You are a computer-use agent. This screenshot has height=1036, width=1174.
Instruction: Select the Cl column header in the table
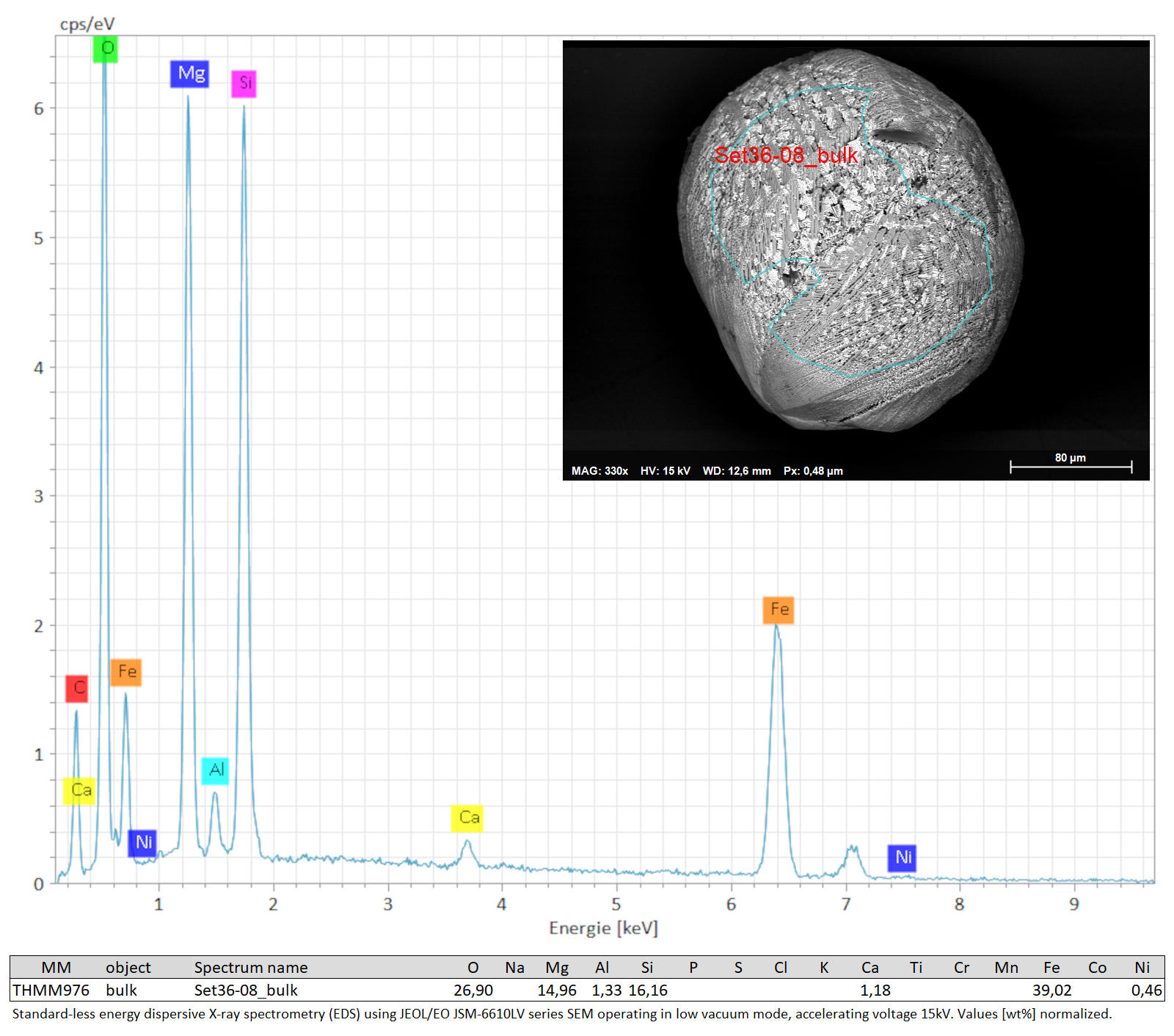click(x=781, y=968)
